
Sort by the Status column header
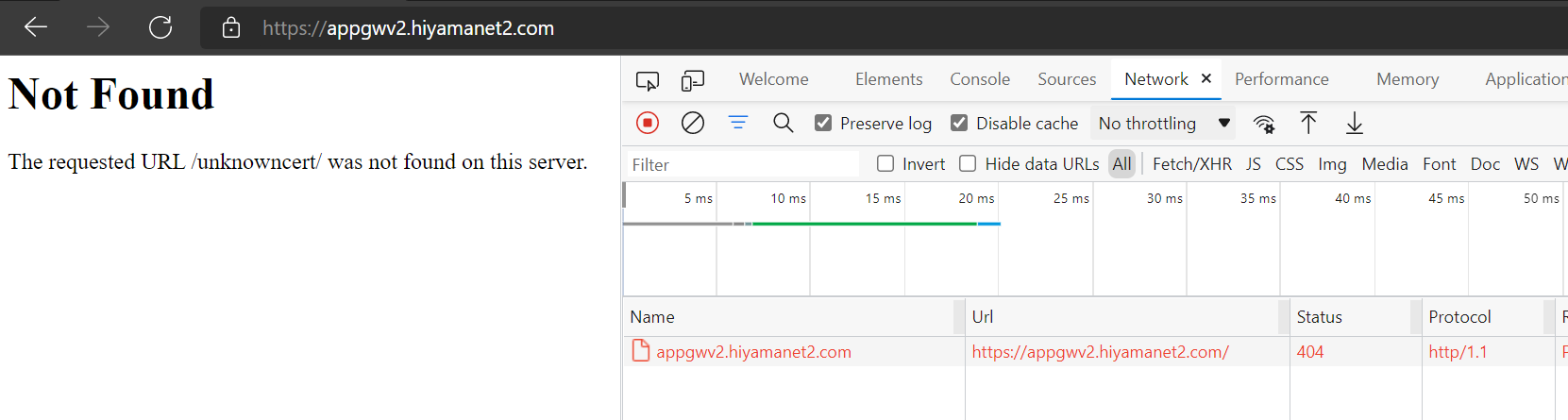(x=1355, y=317)
